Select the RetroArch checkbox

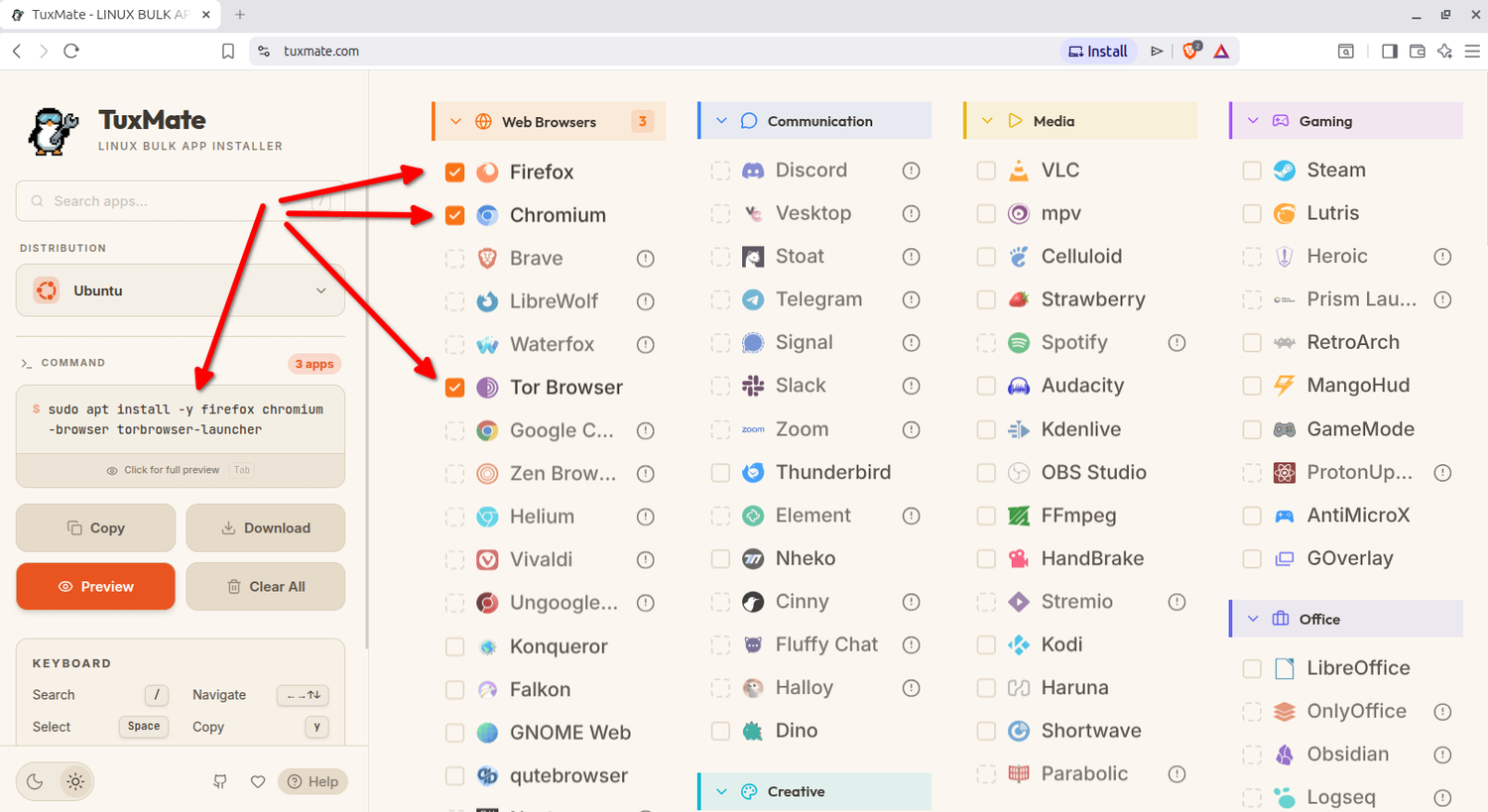coord(1252,343)
